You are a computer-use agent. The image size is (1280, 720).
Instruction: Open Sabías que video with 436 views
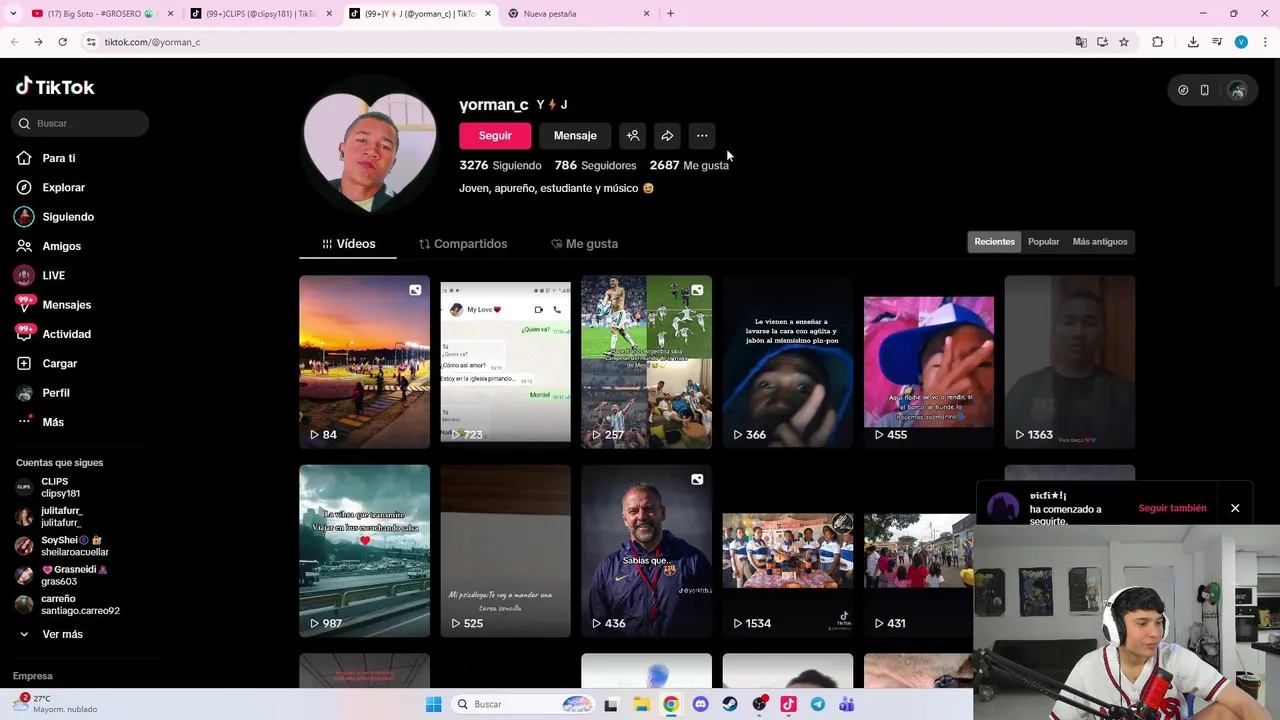pos(646,551)
